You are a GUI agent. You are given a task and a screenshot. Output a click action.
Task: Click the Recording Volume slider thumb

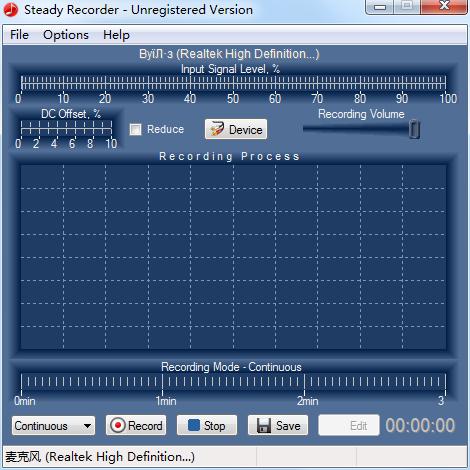(x=414, y=129)
